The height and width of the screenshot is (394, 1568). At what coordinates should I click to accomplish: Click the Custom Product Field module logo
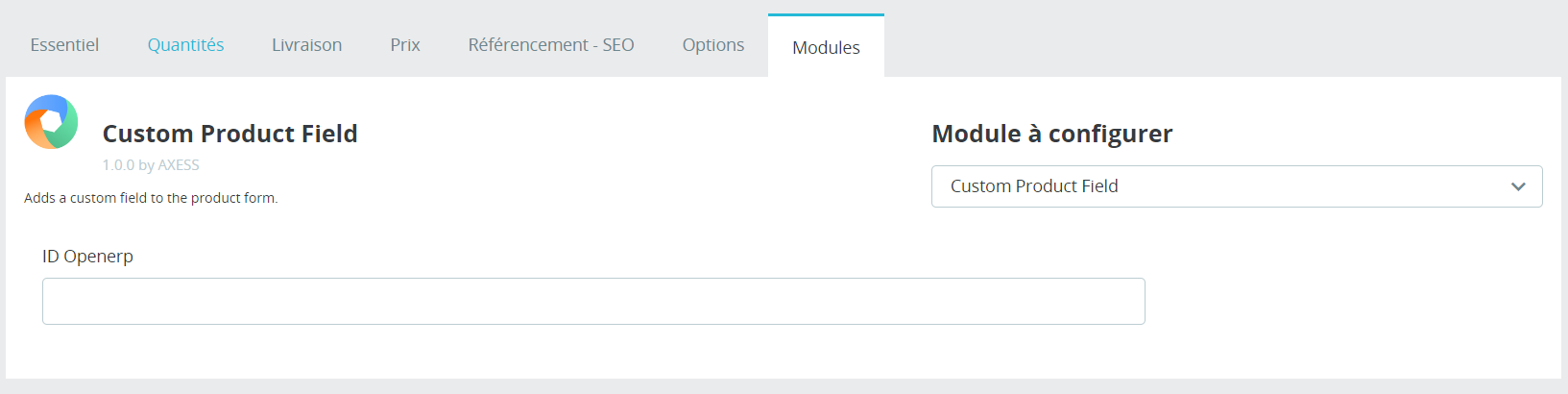click(x=51, y=122)
